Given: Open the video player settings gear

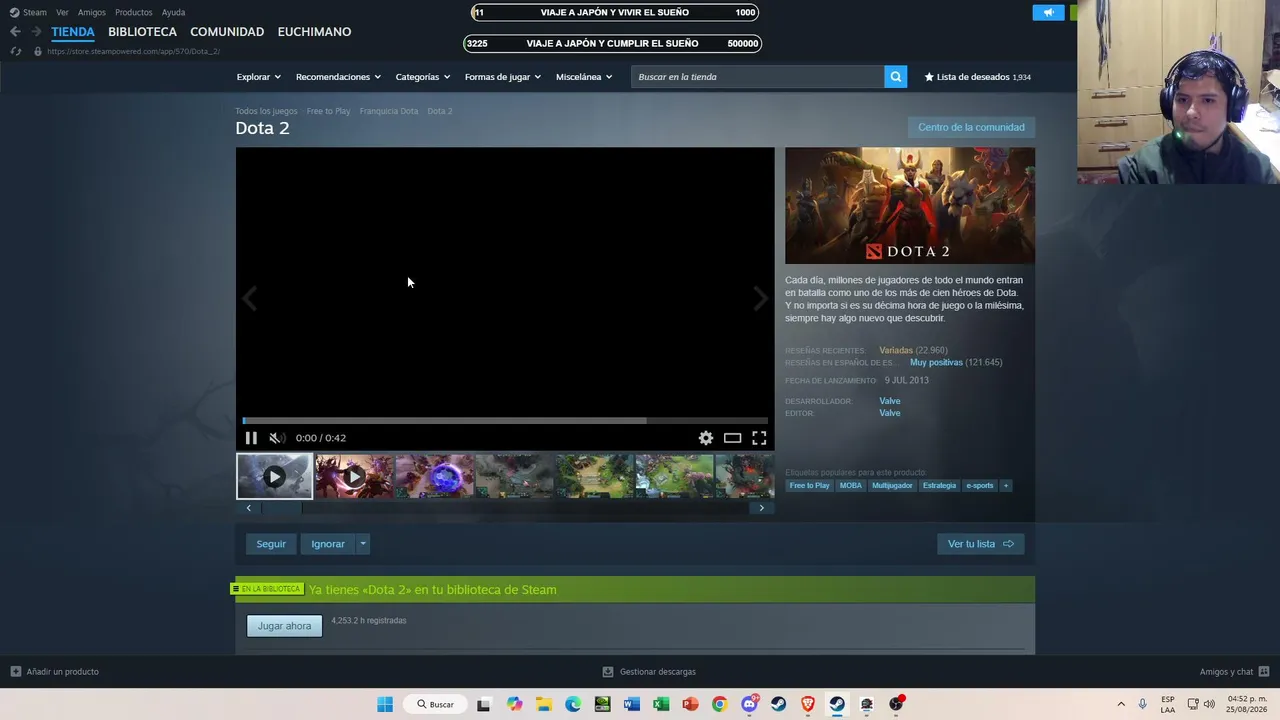Looking at the screenshot, I should pos(706,438).
